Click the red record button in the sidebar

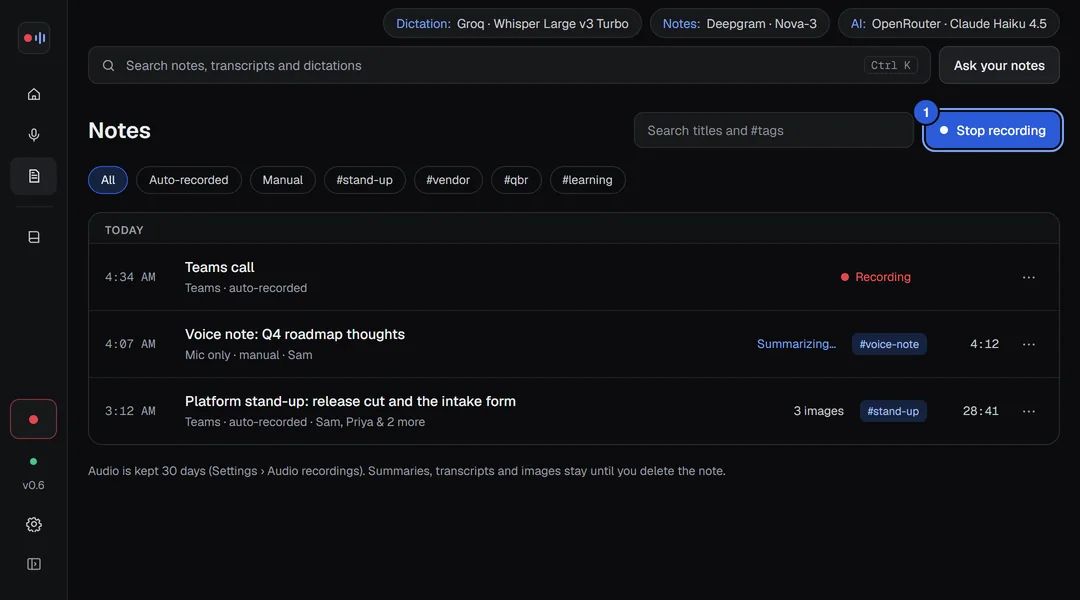[x=33, y=419]
